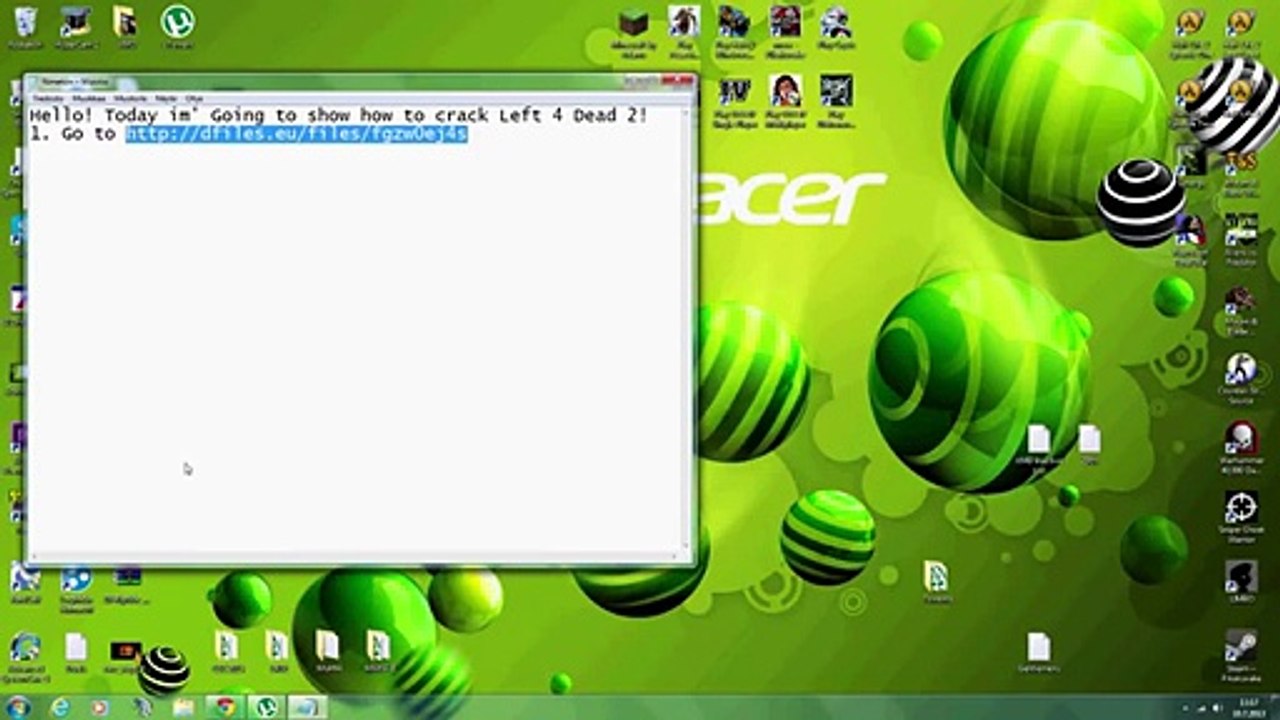Open Windows Explorer folder on taskbar
Viewport: 1280px width, 720px height.
[x=183, y=707]
